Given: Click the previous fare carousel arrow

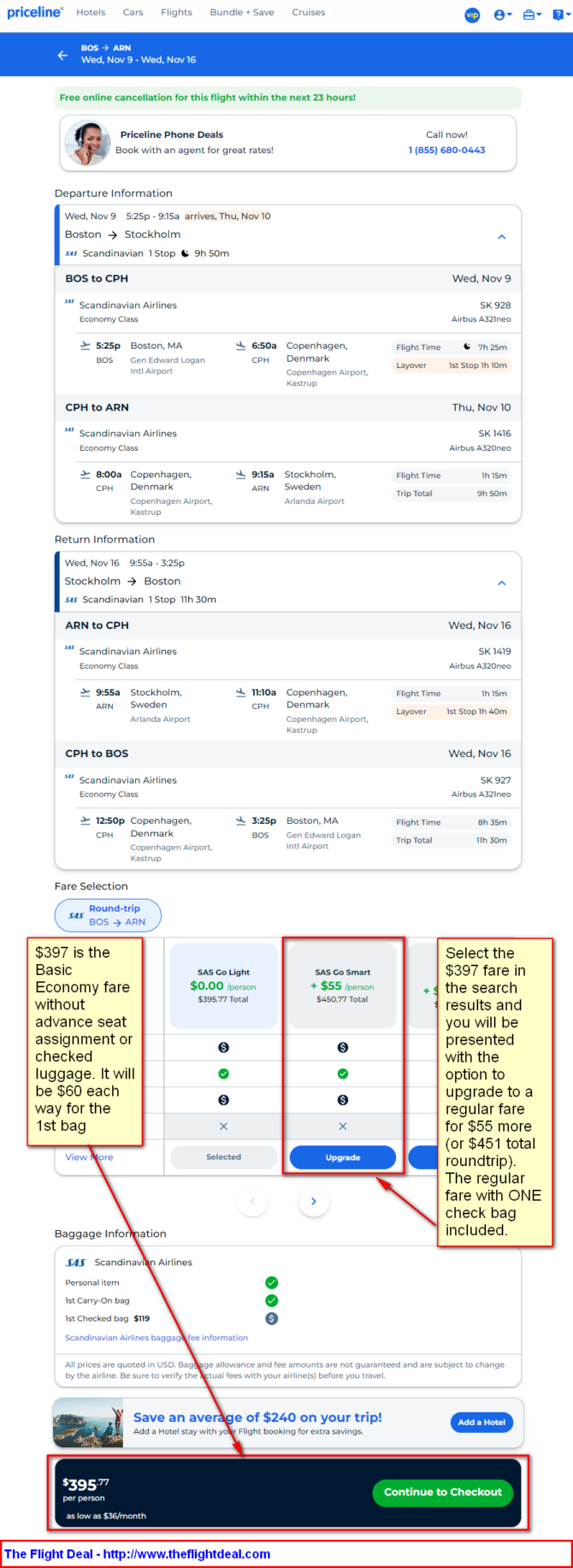Looking at the screenshot, I should coord(252,1201).
